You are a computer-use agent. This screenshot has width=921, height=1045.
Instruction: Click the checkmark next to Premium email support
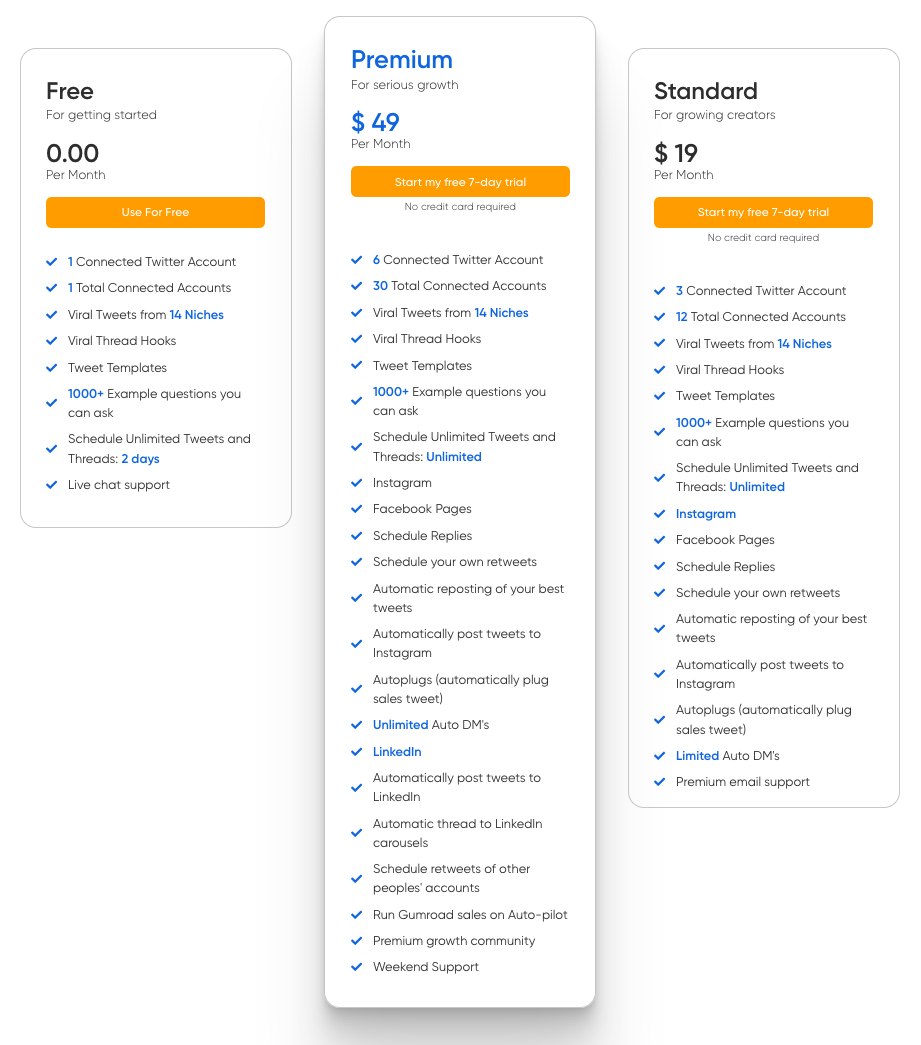click(x=659, y=782)
